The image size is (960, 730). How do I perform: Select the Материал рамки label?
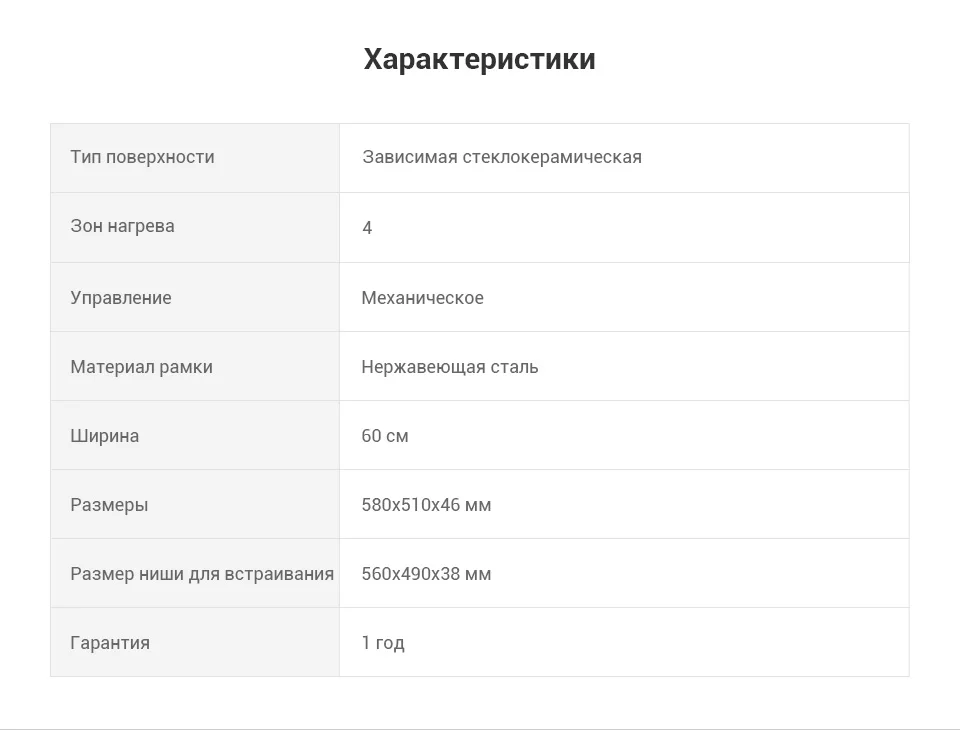(x=141, y=367)
